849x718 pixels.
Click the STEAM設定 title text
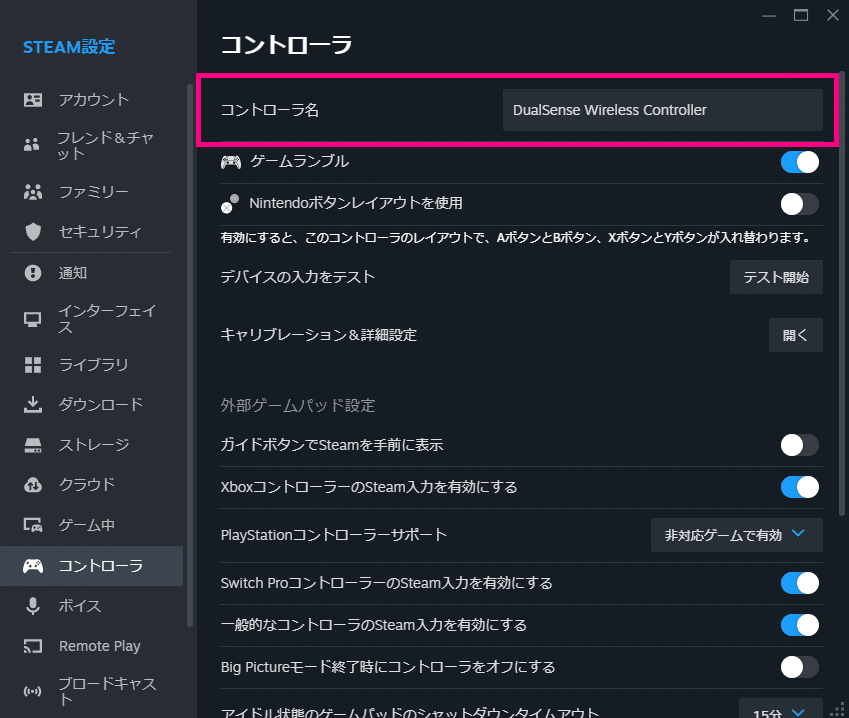(69, 47)
